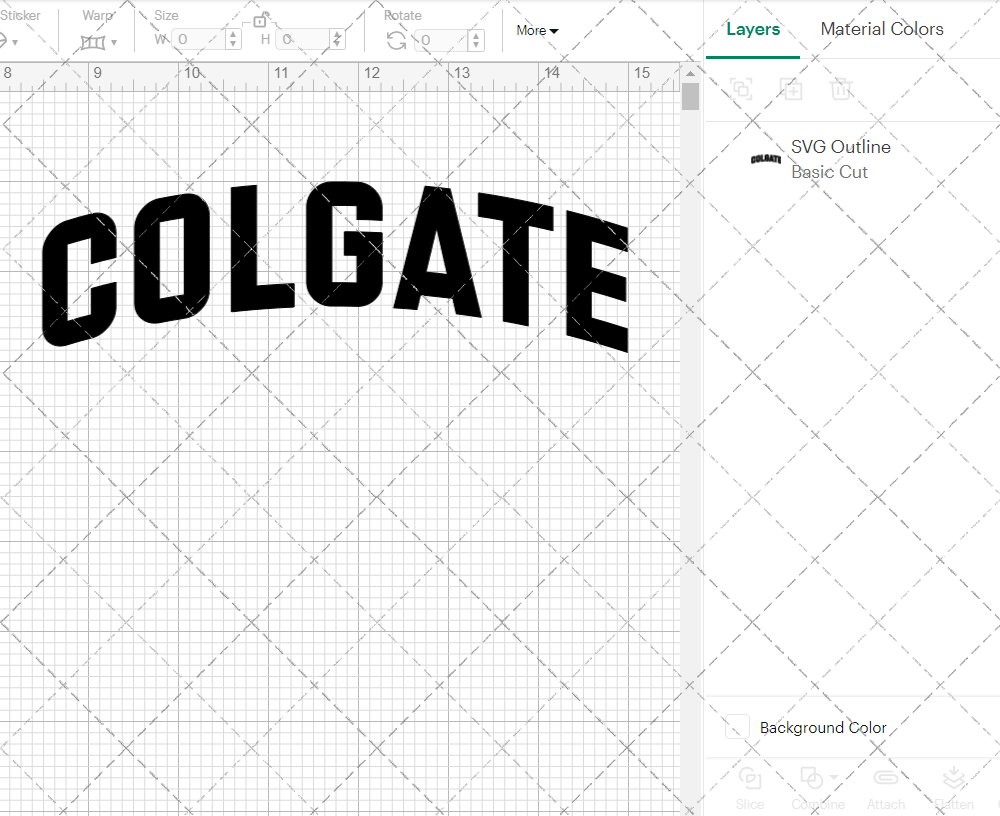The image size is (1000, 816).
Task: Click the Attach button
Action: 885,788
